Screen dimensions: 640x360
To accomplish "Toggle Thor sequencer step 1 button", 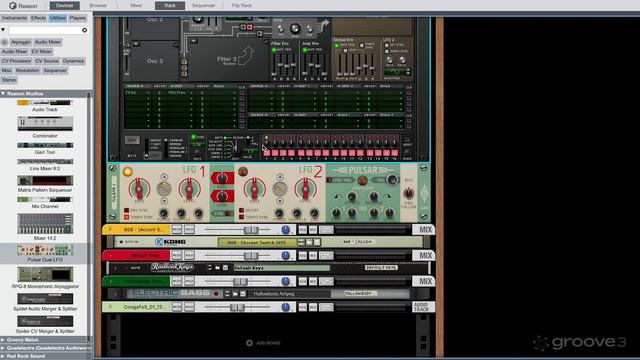I will point(267,153).
